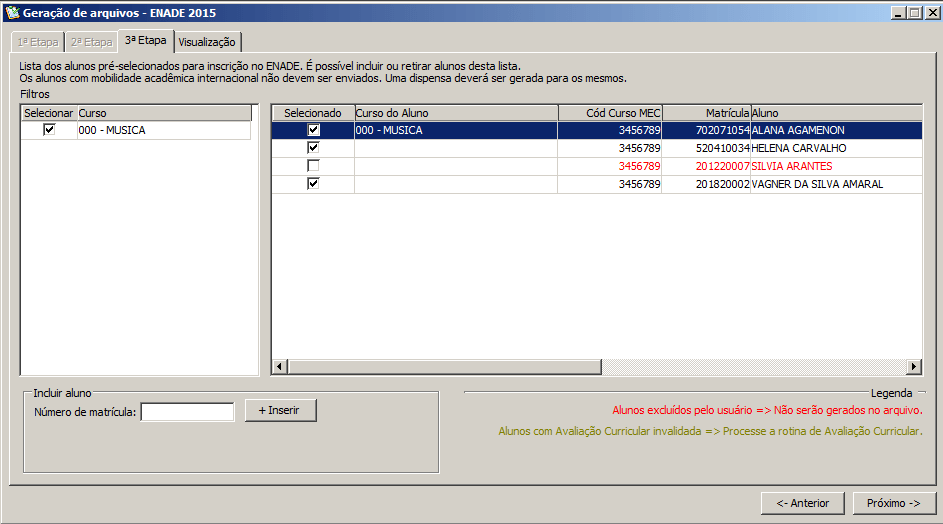Go back using the Anterior button
Viewport: 943px width, 524px height.
[802, 503]
